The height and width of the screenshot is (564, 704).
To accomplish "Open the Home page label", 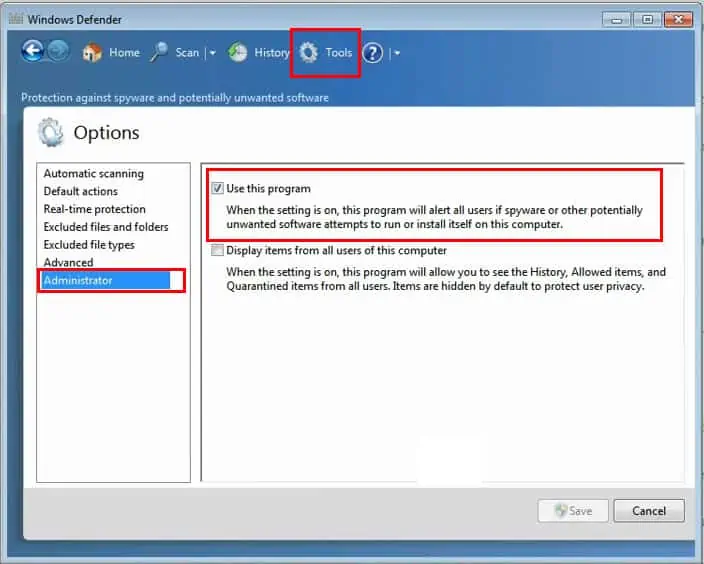I will coord(124,53).
